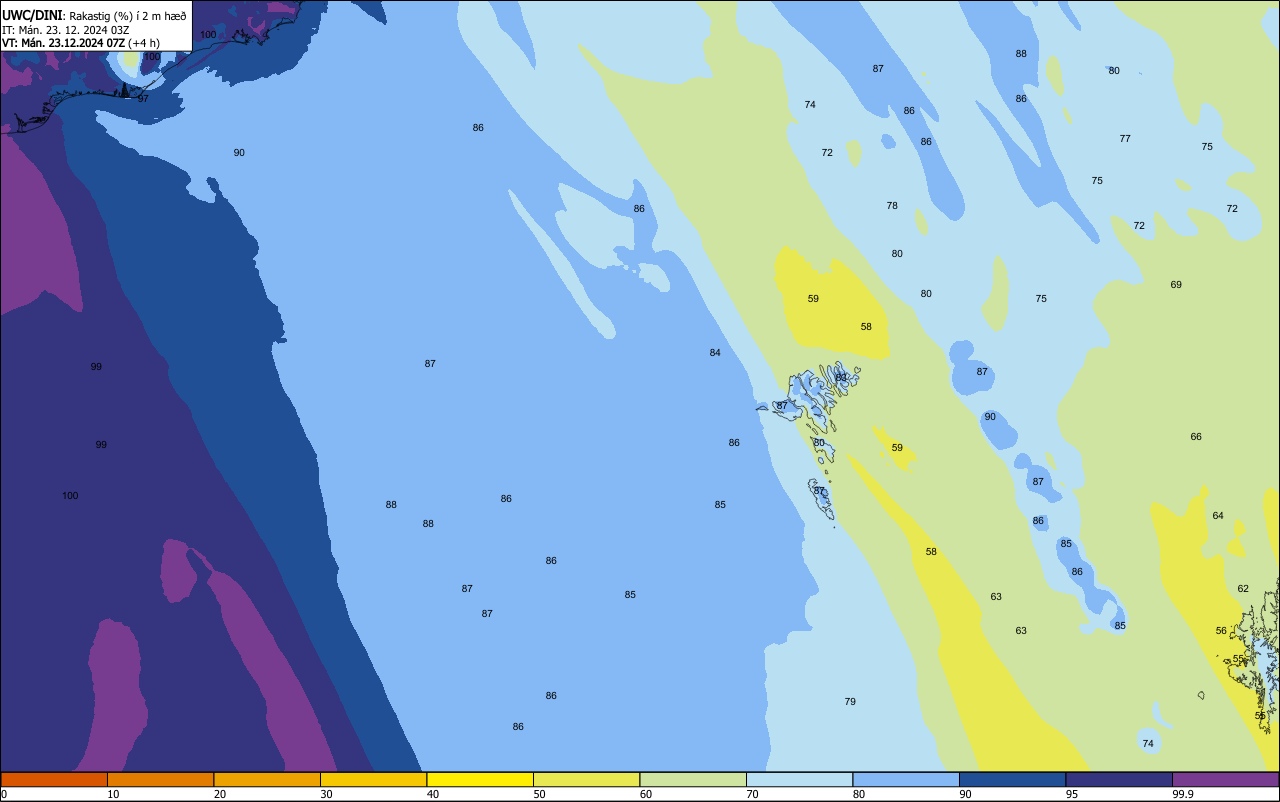Pick the '77' humidity value
Image resolution: width=1280 pixels, height=802 pixels.
click(1125, 138)
